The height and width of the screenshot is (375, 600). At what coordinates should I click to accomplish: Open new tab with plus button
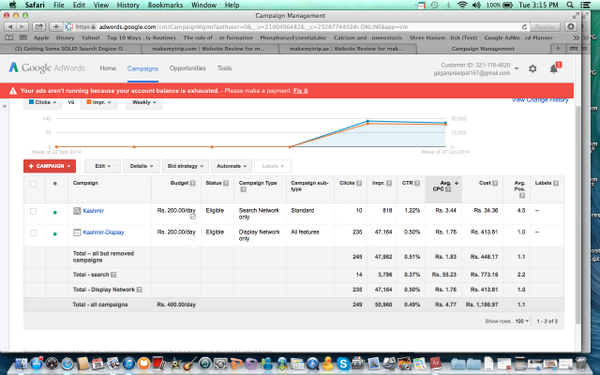click(558, 49)
